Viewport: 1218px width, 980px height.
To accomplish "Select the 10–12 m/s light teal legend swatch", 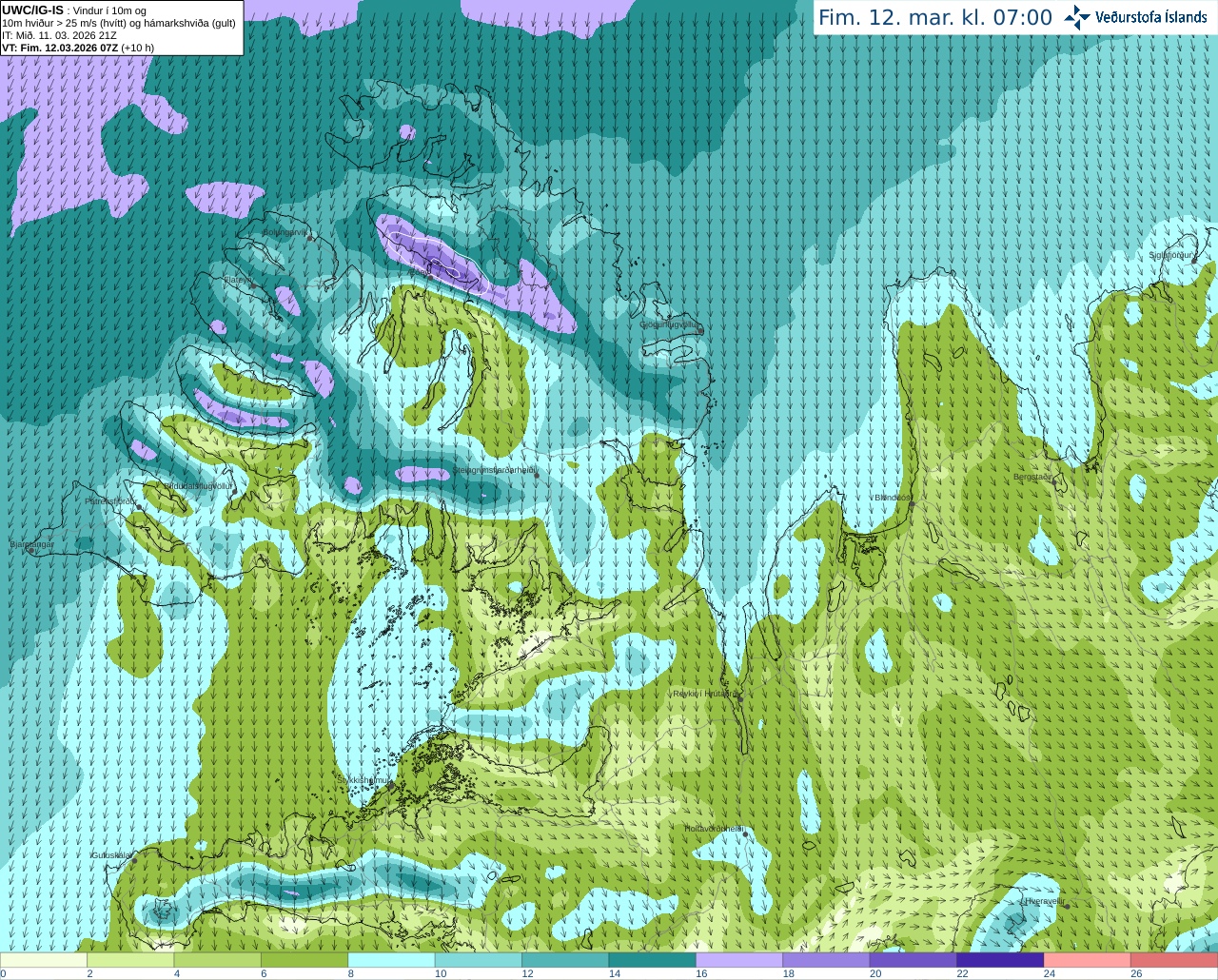I will [479, 961].
